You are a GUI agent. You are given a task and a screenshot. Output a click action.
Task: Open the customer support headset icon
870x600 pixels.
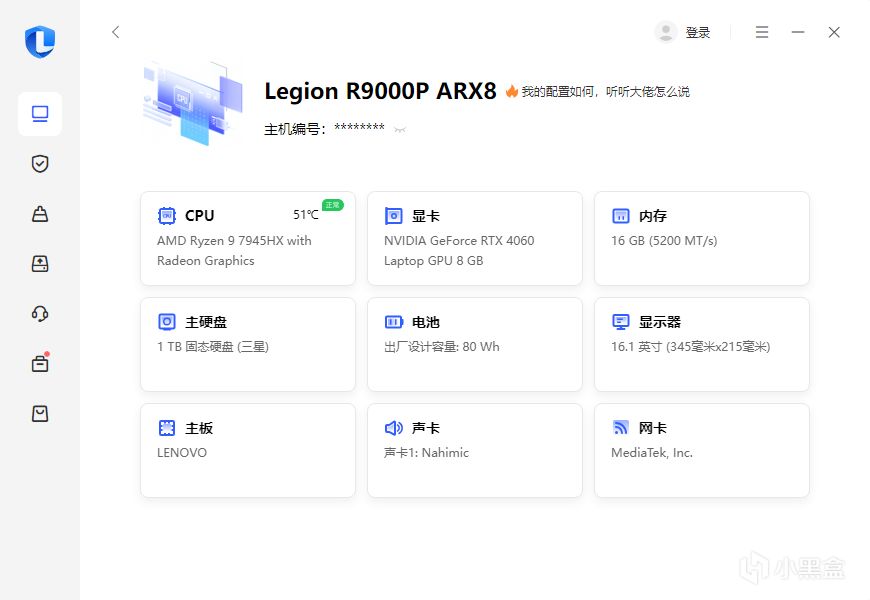tap(40, 314)
